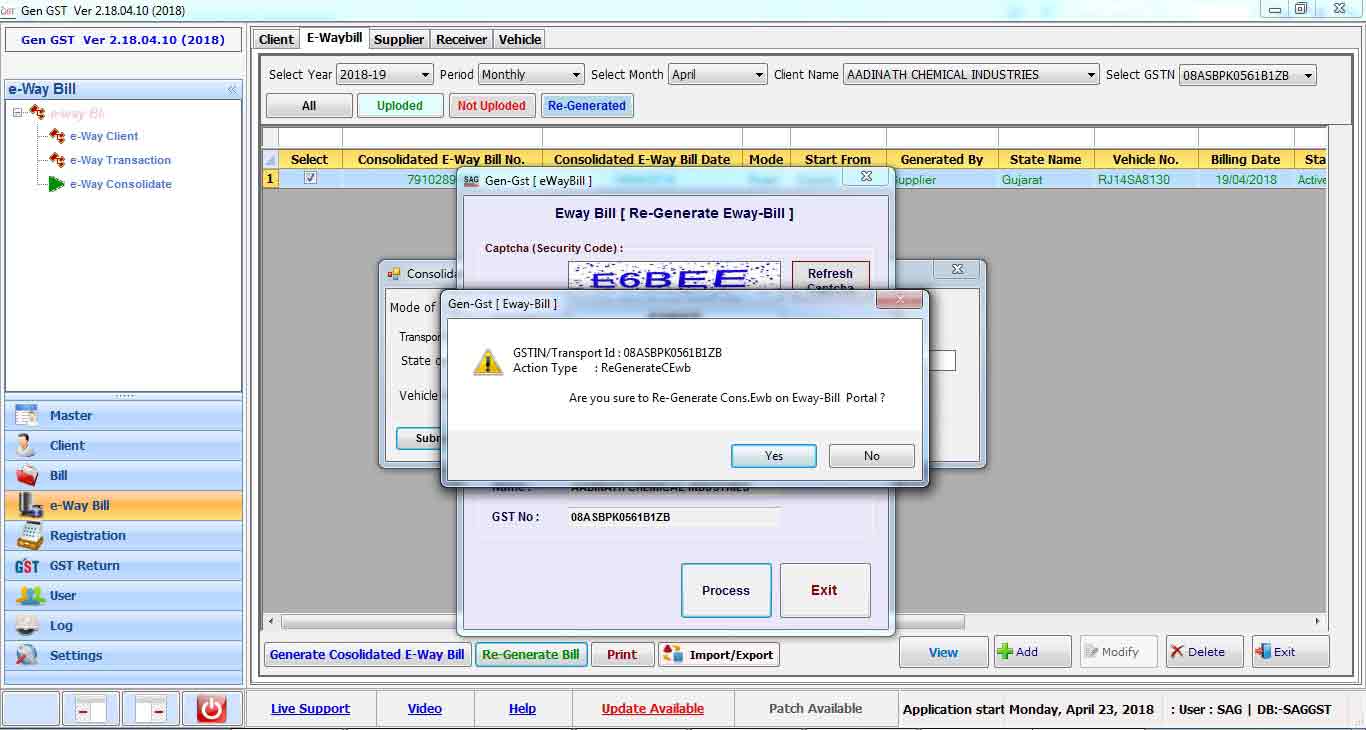This screenshot has width=1366, height=730.
Task: Open the Select Year dropdown
Action: (384, 75)
